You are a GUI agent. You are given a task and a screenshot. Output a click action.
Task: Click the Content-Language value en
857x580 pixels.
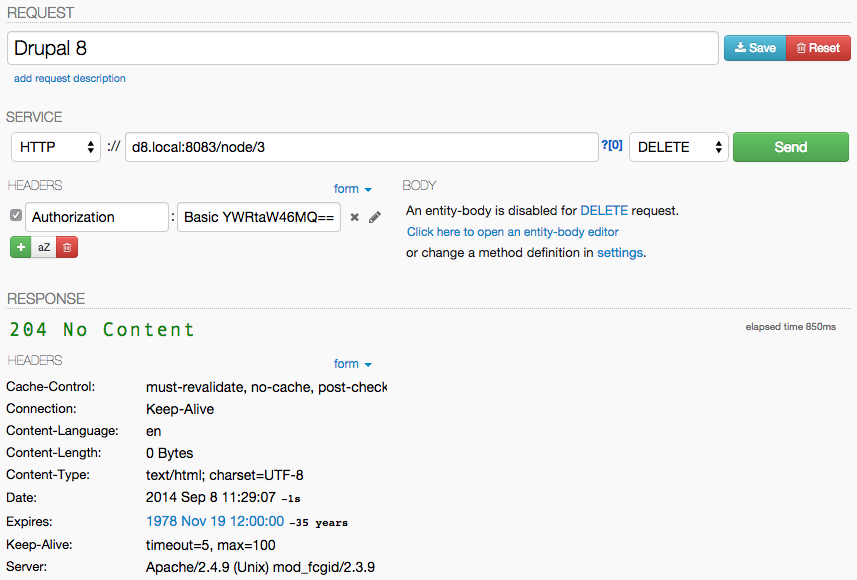[154, 431]
